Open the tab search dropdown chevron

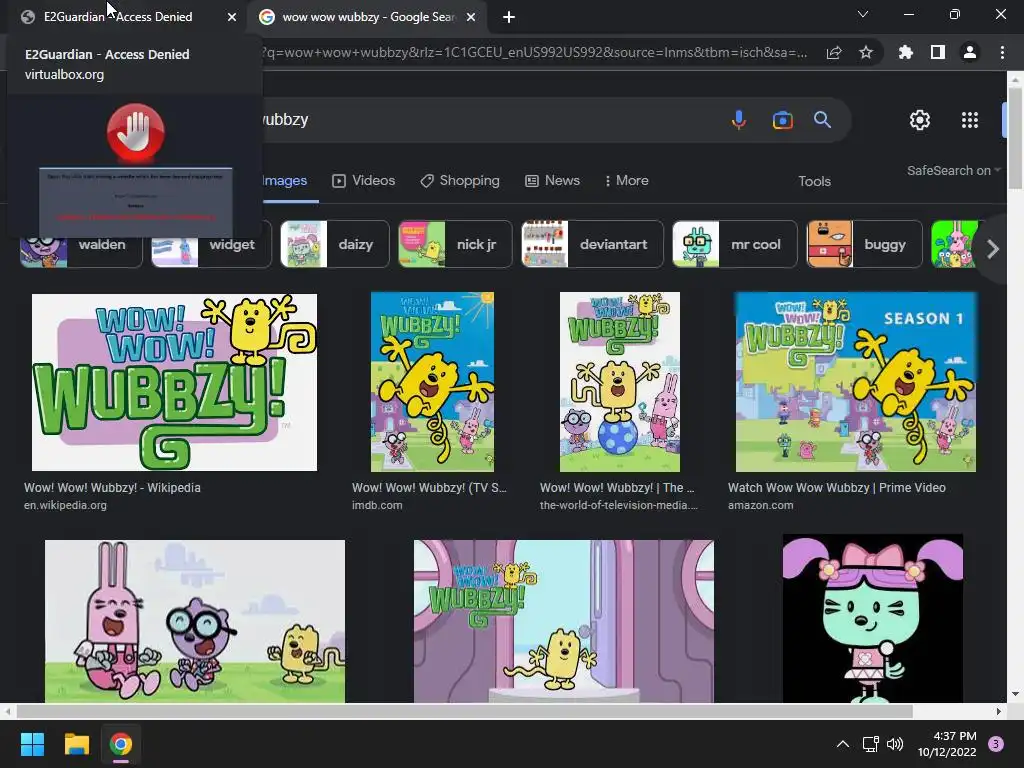pyautogui.click(x=863, y=14)
